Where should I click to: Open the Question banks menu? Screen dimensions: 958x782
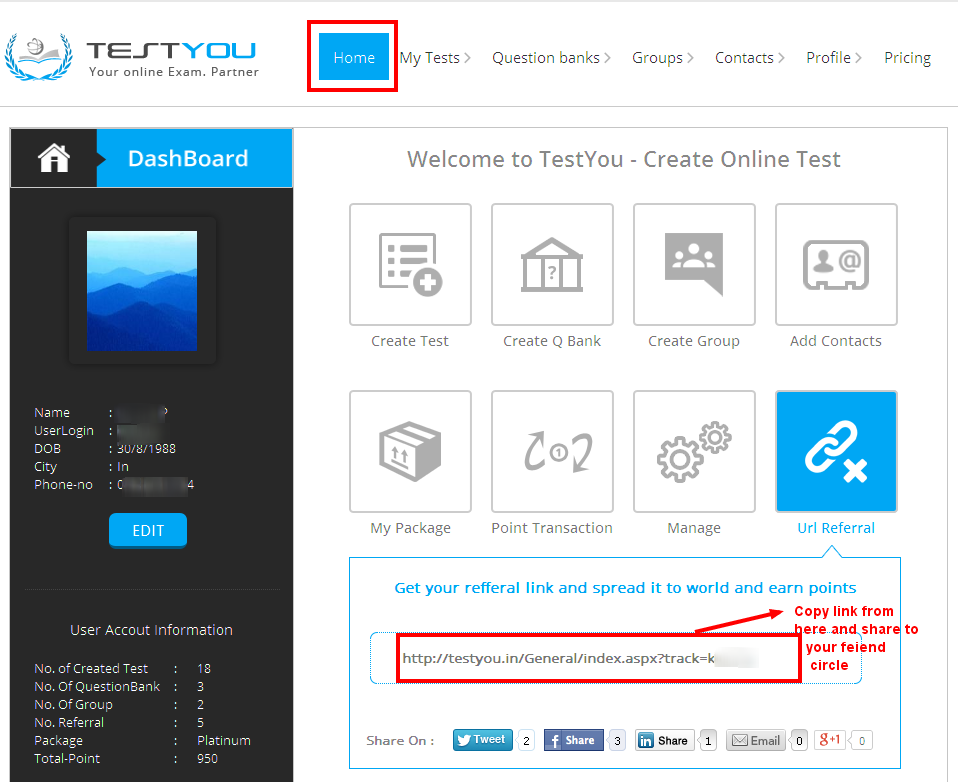(x=551, y=58)
